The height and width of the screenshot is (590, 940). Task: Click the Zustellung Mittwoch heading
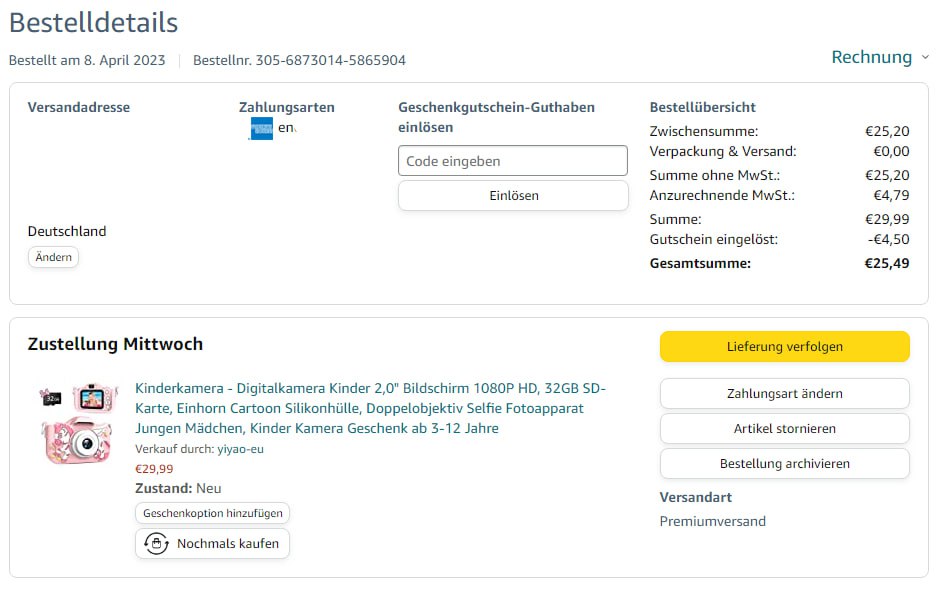(x=115, y=344)
